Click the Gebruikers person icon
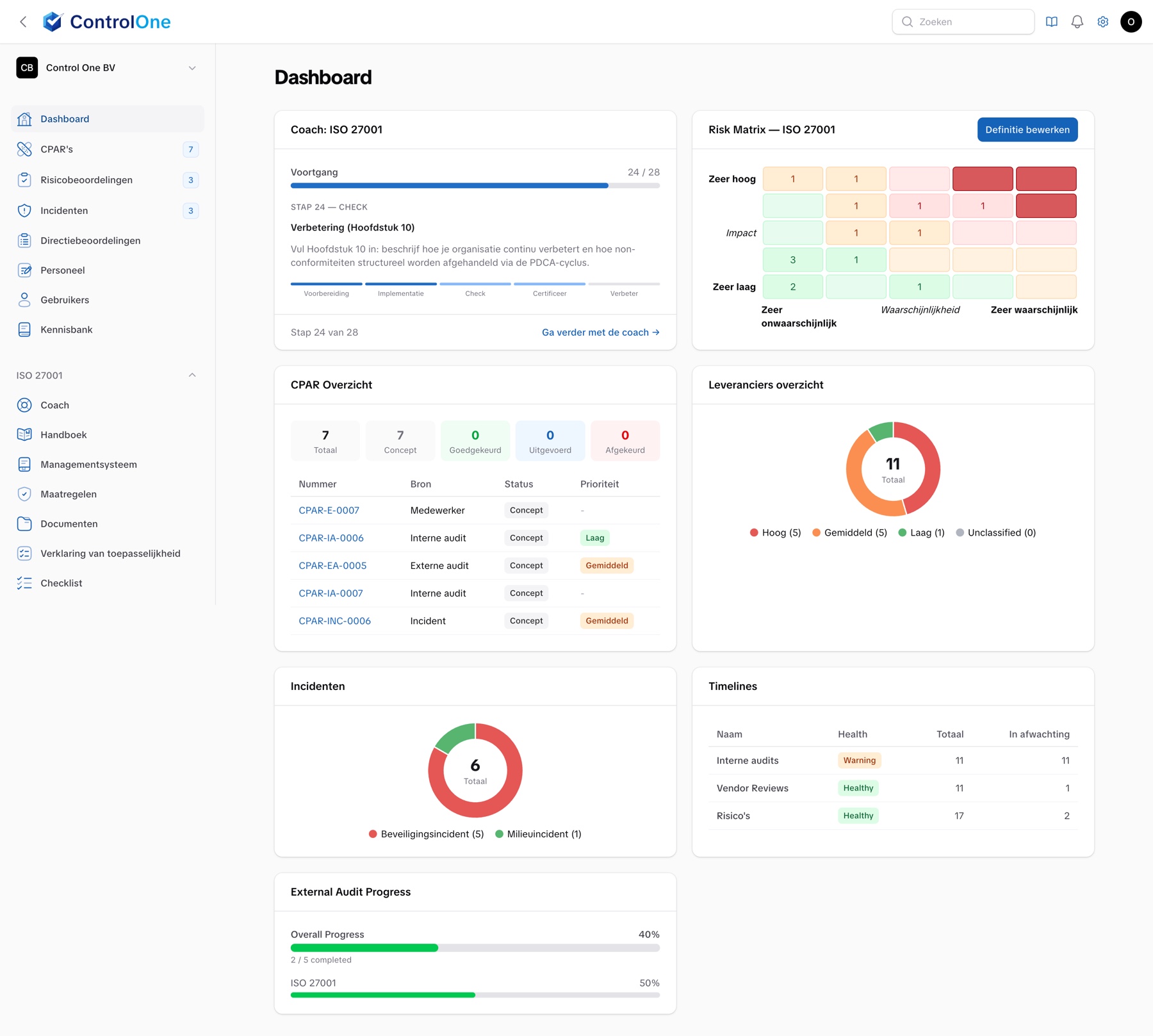1153x1036 pixels. pos(24,300)
